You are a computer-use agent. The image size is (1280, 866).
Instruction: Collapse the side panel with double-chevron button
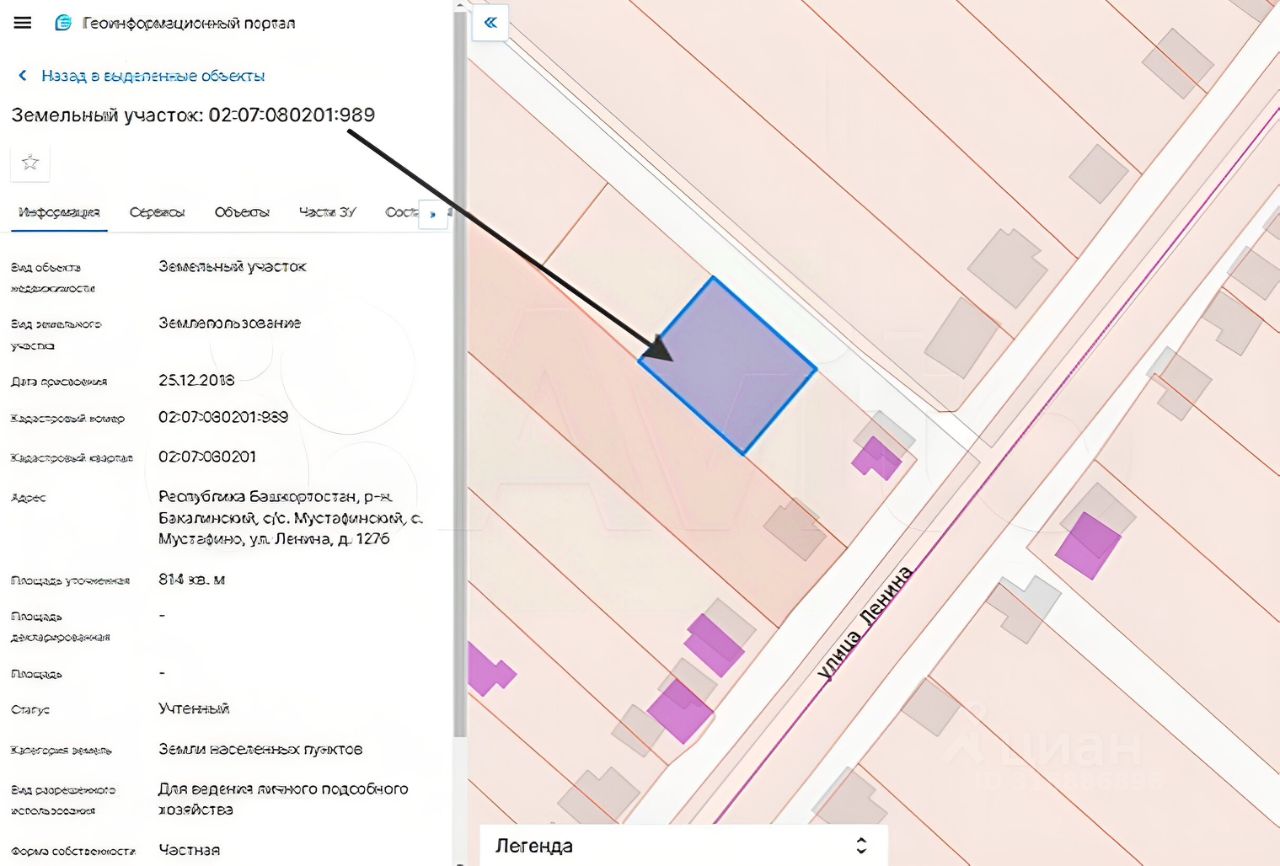click(x=490, y=22)
